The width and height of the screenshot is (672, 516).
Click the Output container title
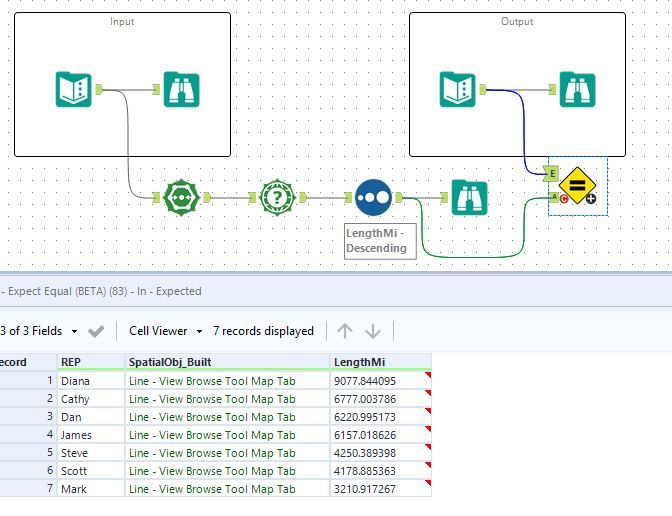coord(517,21)
